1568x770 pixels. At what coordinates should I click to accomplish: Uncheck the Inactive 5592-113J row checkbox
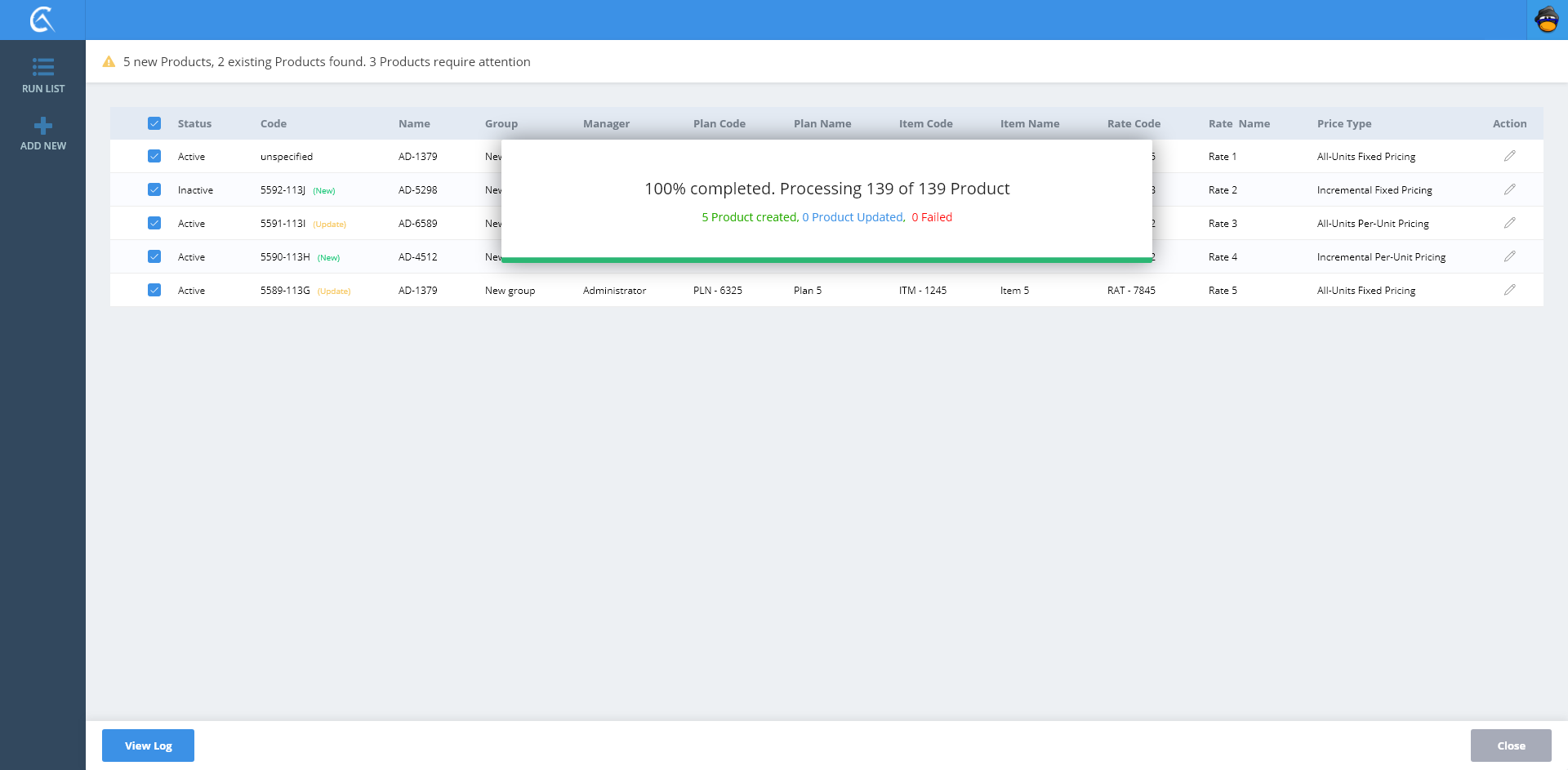[154, 189]
